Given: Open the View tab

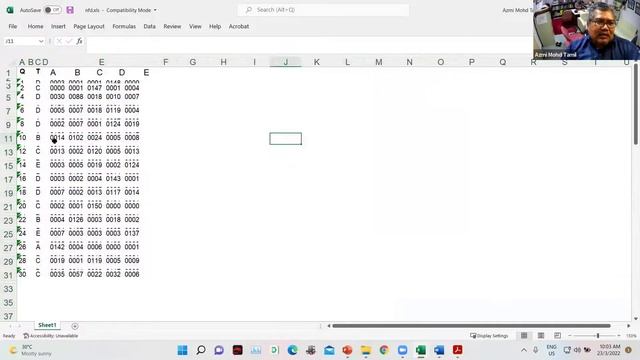Looking at the screenshot, I should (x=195, y=26).
